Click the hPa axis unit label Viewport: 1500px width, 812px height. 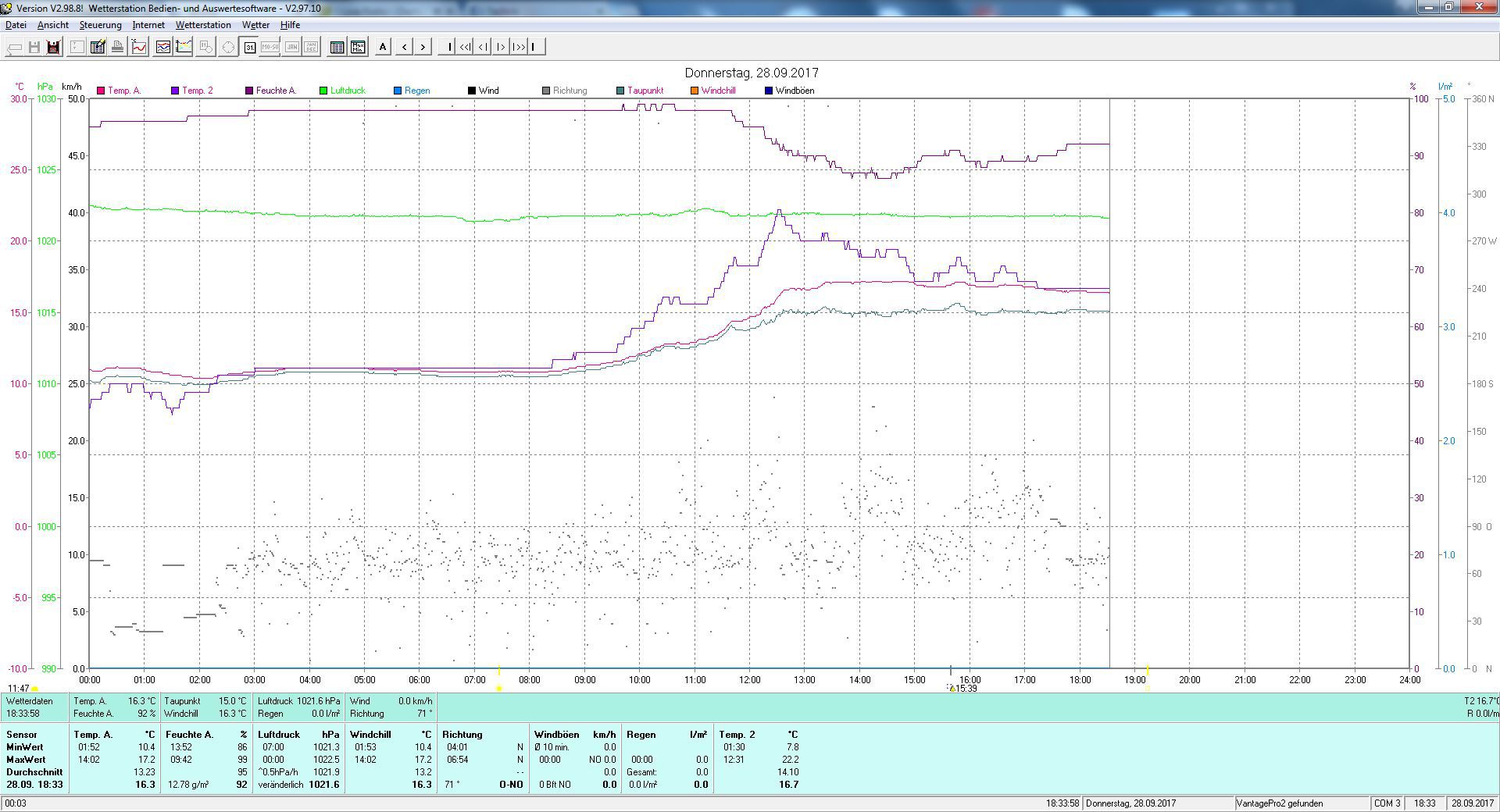pyautogui.click(x=45, y=87)
